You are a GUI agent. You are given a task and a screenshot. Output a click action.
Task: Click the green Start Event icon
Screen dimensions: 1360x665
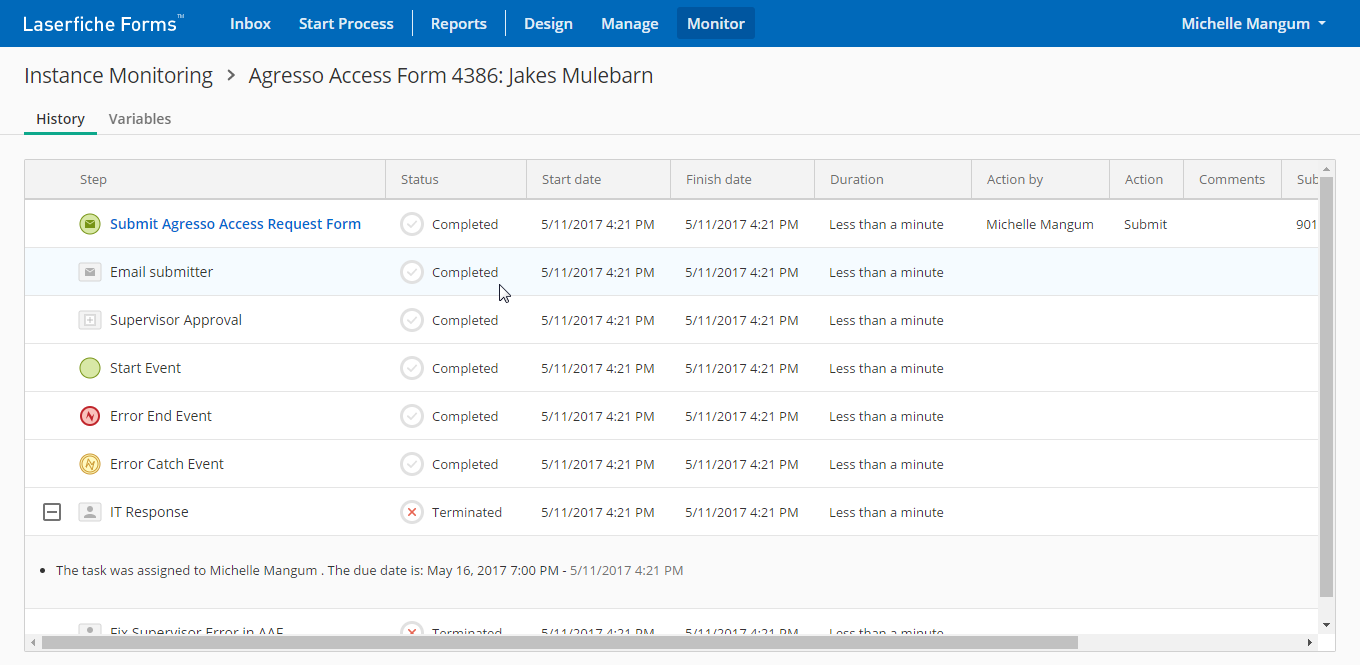[90, 368]
